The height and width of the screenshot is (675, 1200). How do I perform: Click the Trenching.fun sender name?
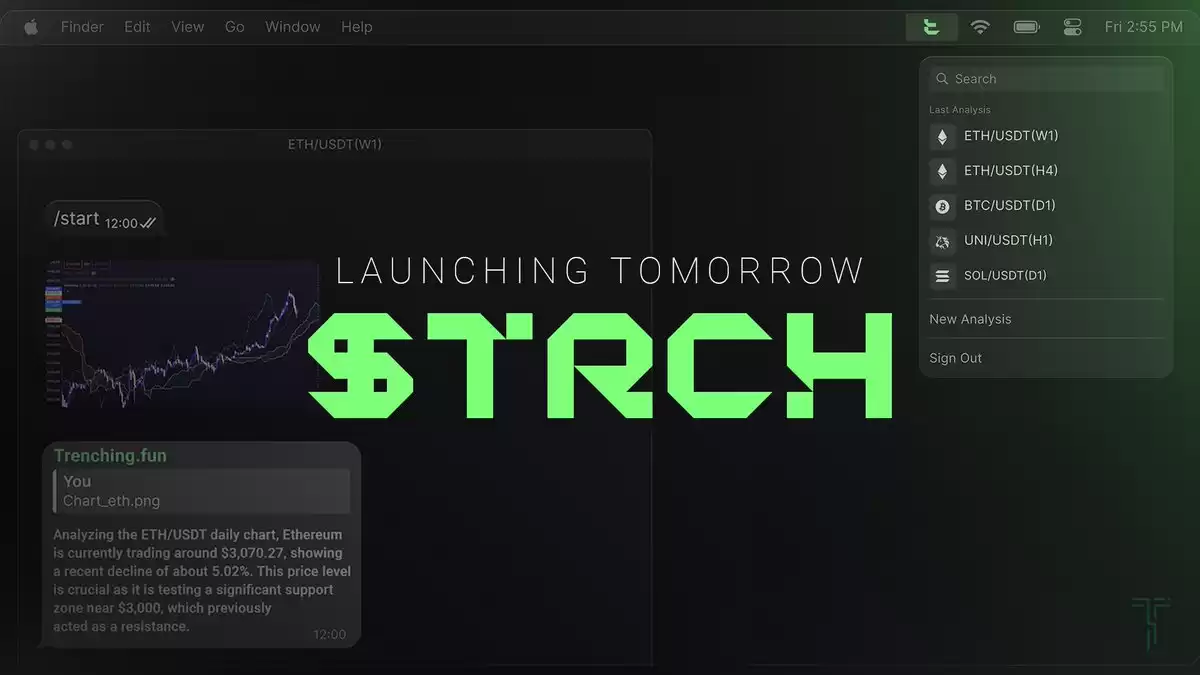coord(110,456)
